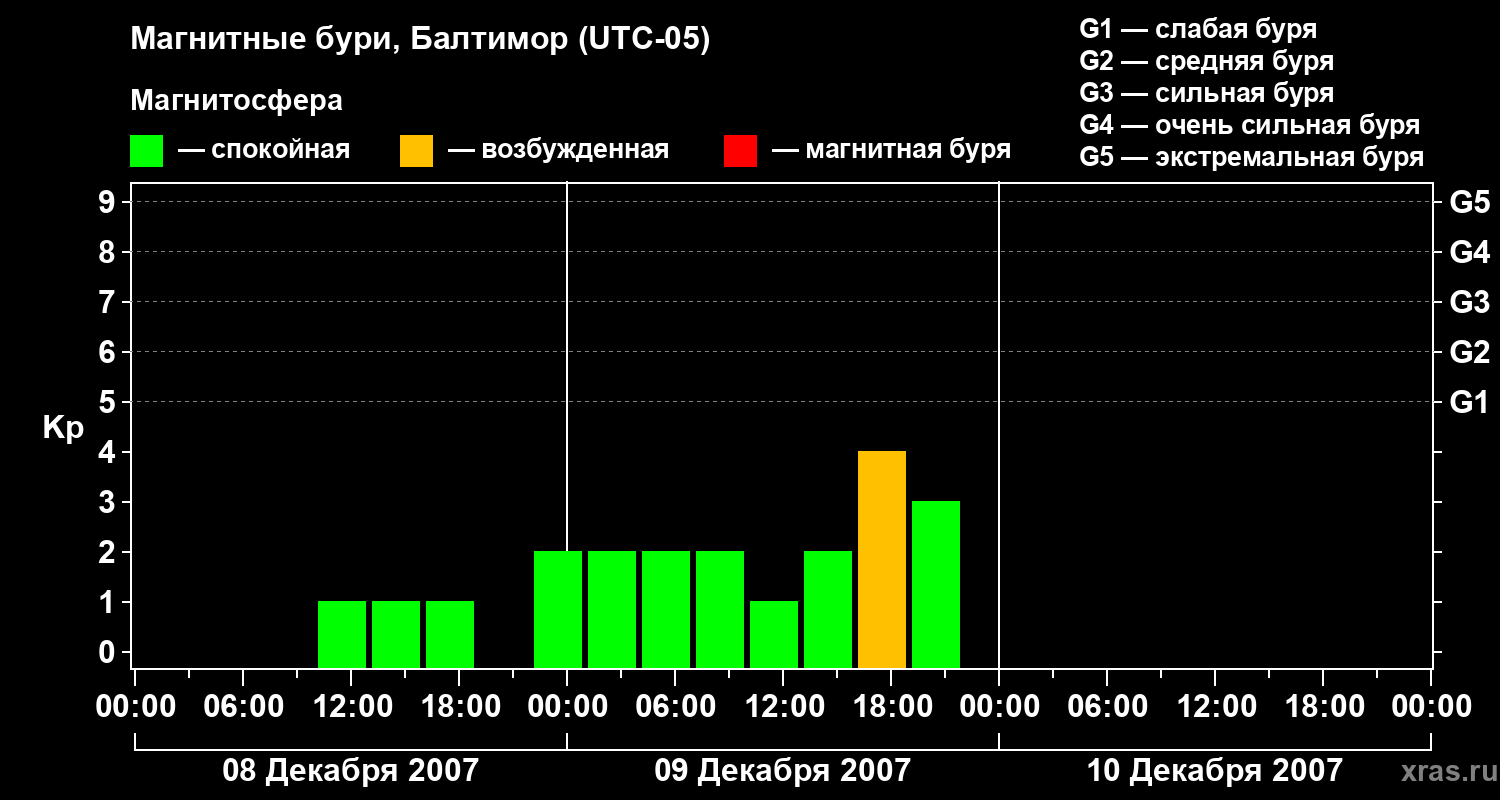Click the 'G1' right axis label
Viewport: 1500px width, 800px height.
(x=1470, y=402)
